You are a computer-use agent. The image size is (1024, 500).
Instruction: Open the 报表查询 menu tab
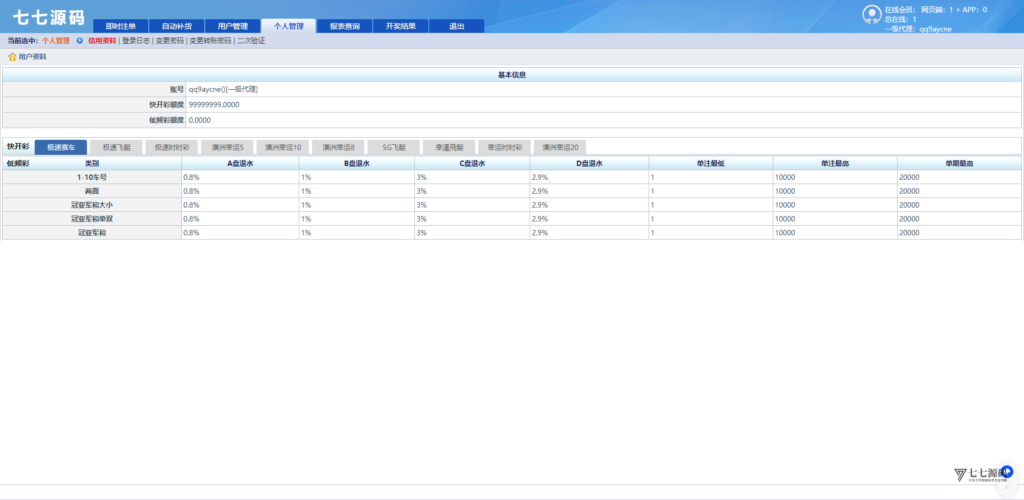coord(344,26)
